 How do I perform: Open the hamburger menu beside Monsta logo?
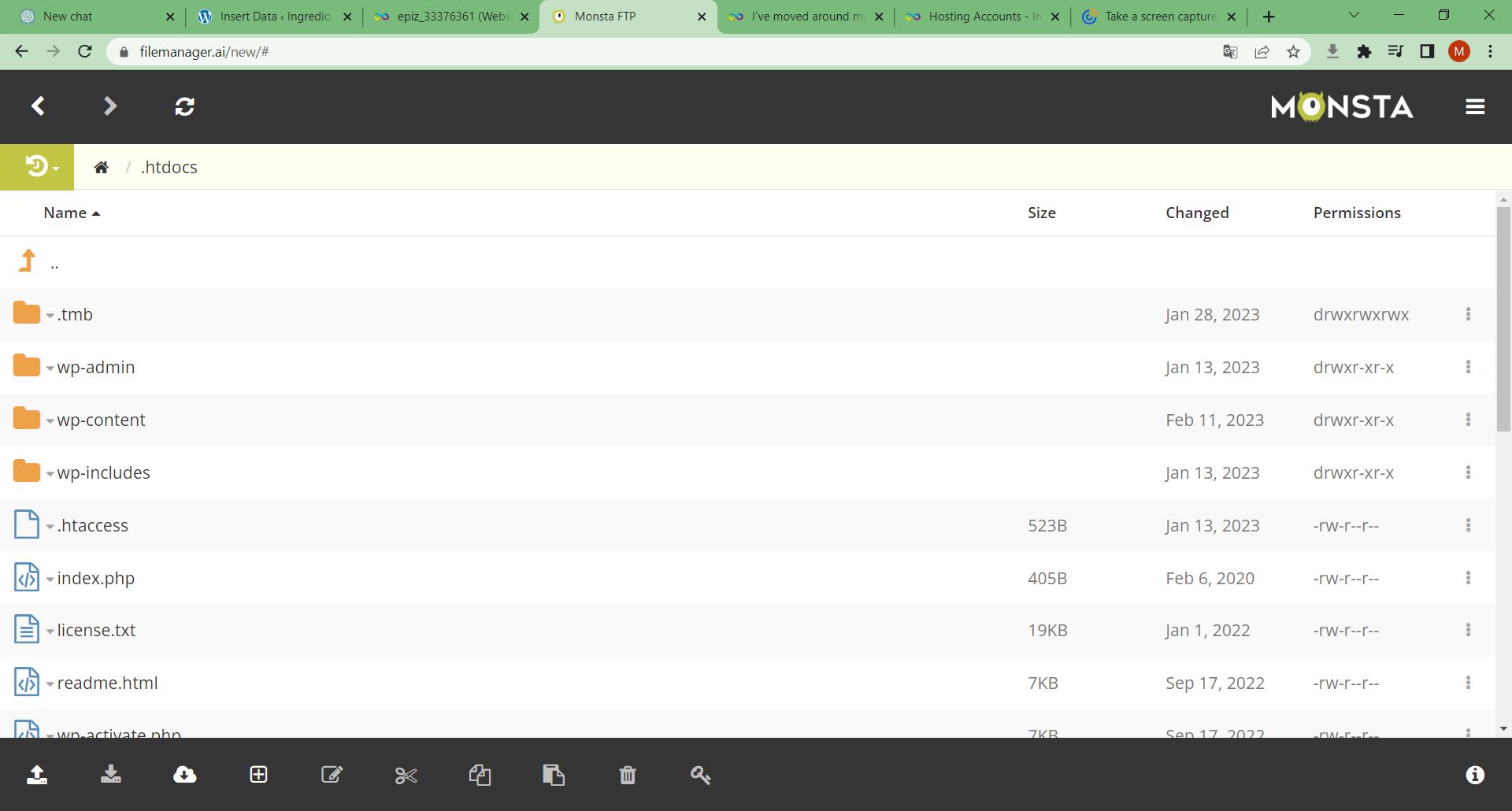[x=1475, y=107]
